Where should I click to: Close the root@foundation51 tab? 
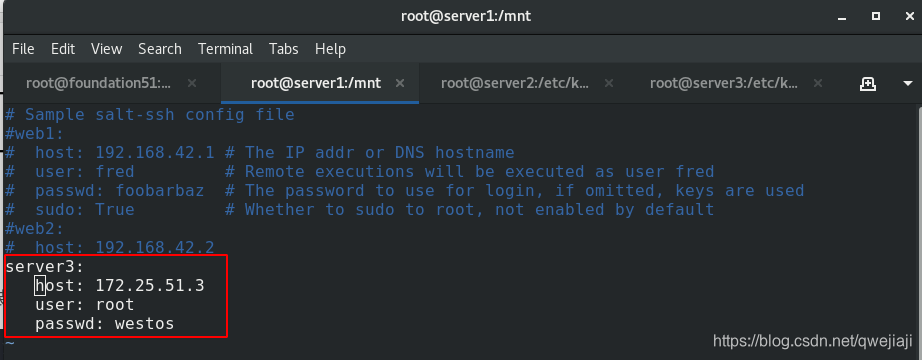point(192,84)
